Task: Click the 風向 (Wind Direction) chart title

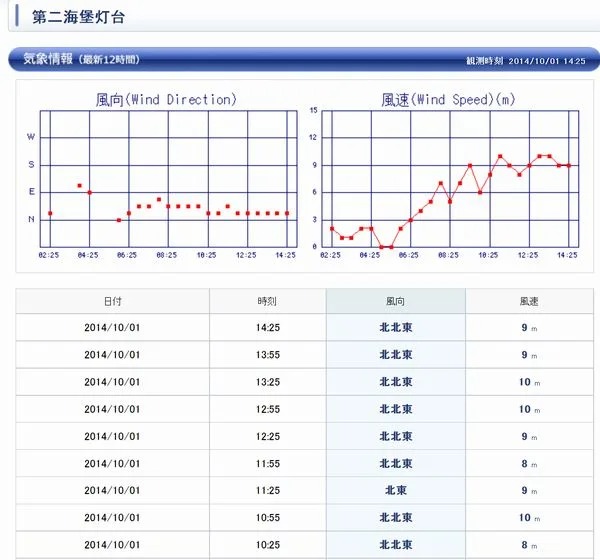Action: point(166,99)
